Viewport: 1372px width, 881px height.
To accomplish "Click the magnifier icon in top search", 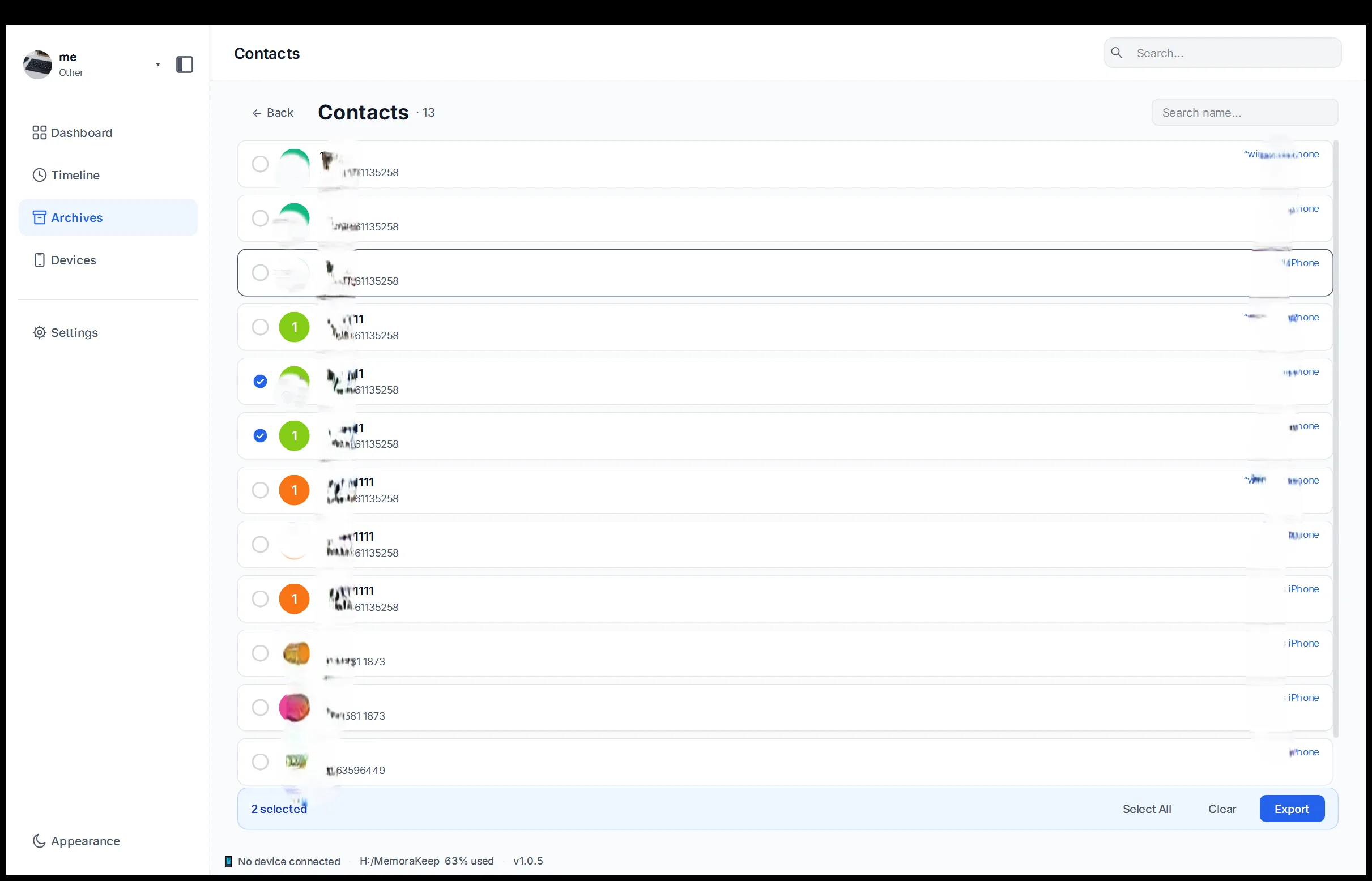I will pyautogui.click(x=1117, y=53).
